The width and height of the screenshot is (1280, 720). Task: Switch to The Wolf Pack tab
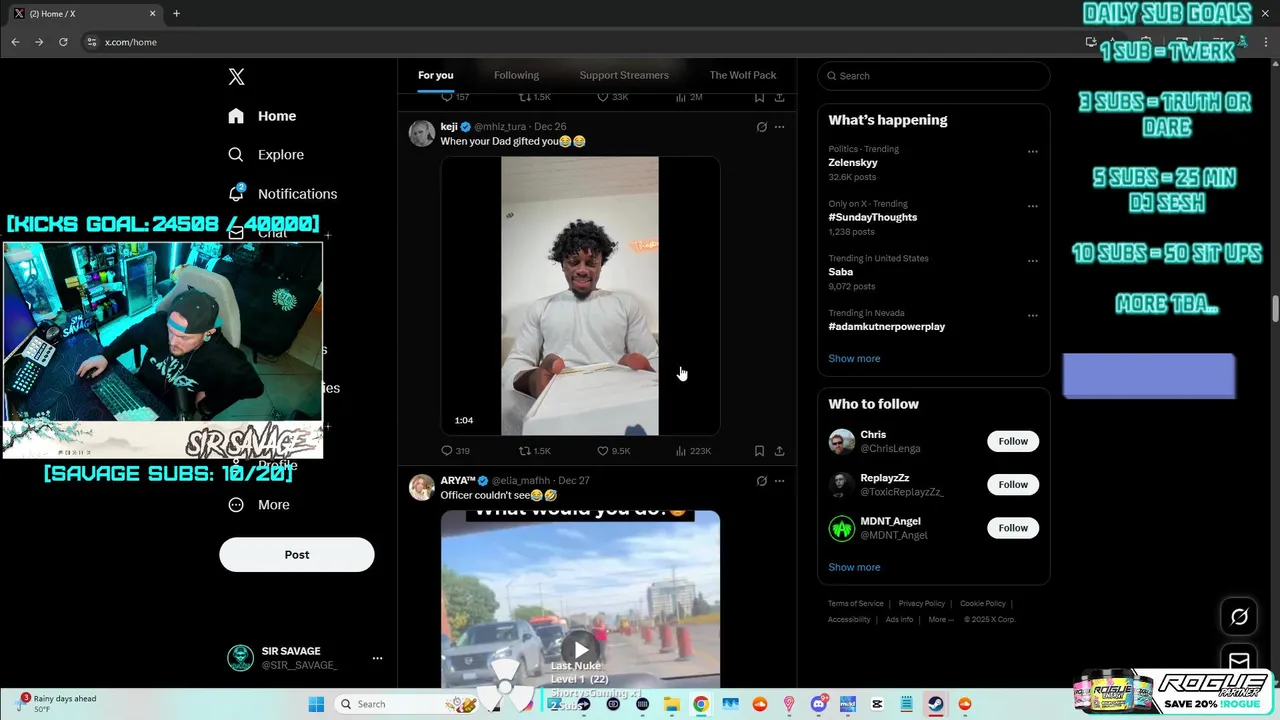743,75
